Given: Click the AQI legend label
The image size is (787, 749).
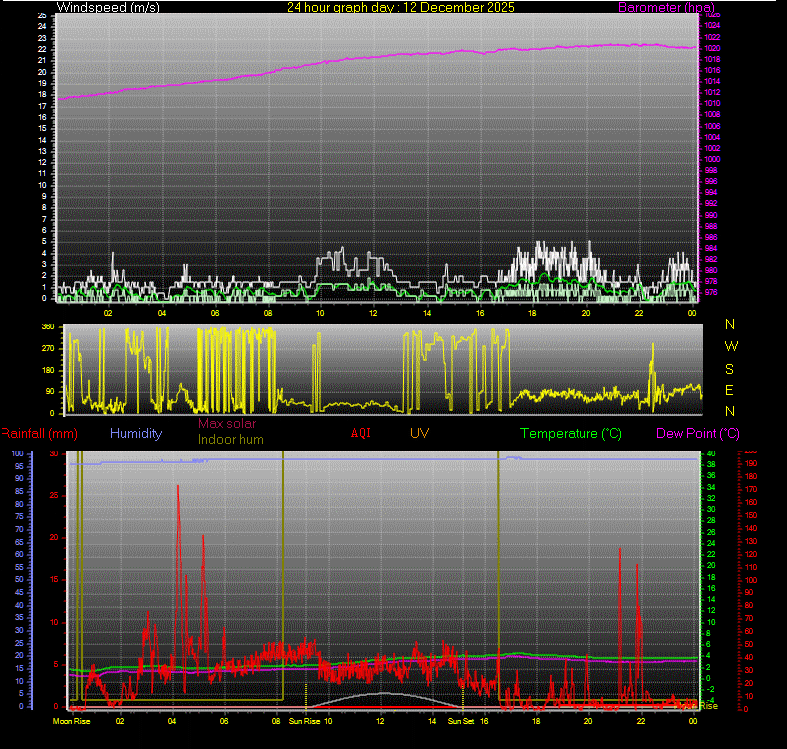Looking at the screenshot, I should (x=361, y=433).
